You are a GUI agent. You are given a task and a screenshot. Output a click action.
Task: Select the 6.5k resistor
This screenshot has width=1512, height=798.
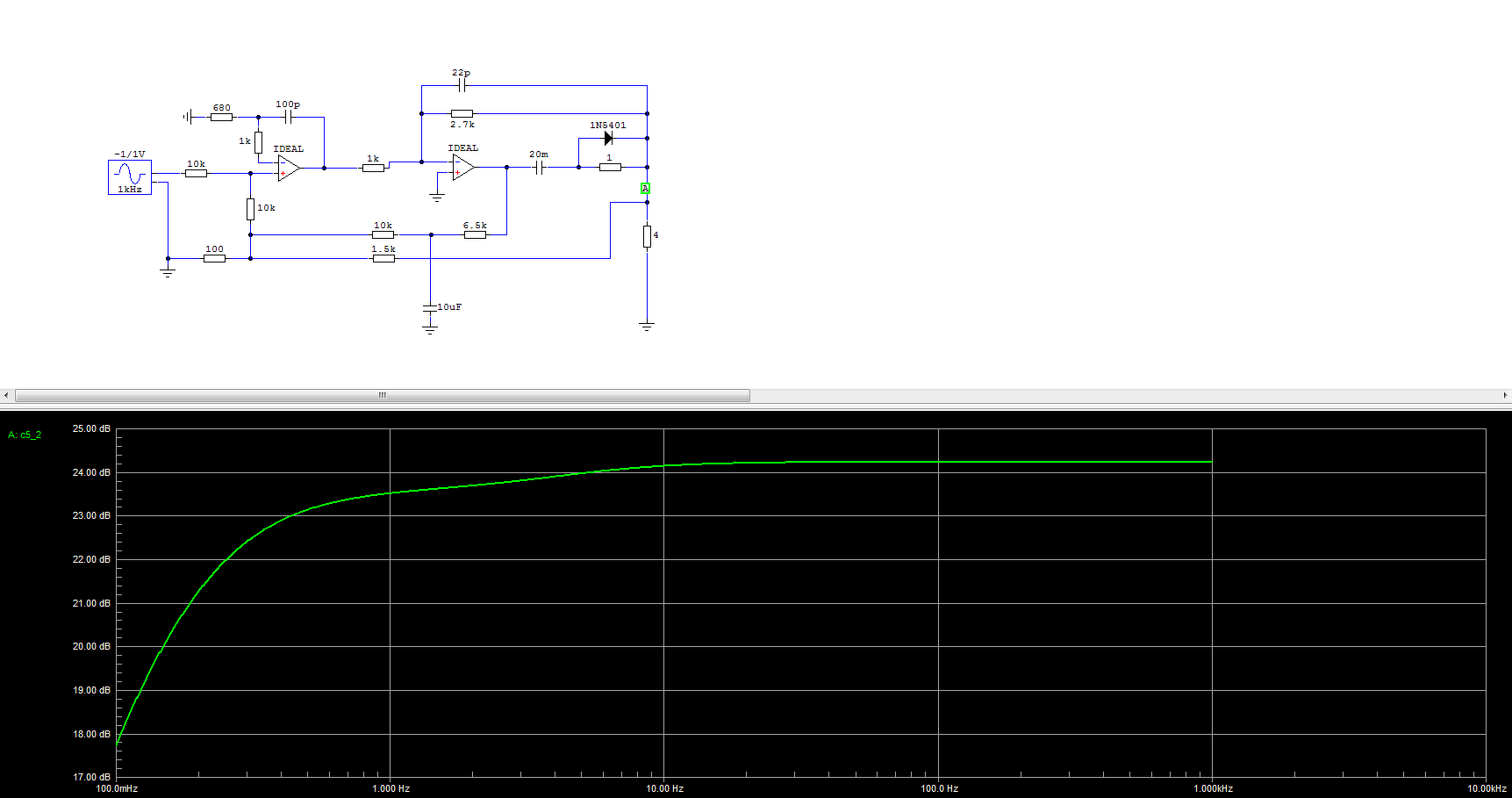coord(475,234)
